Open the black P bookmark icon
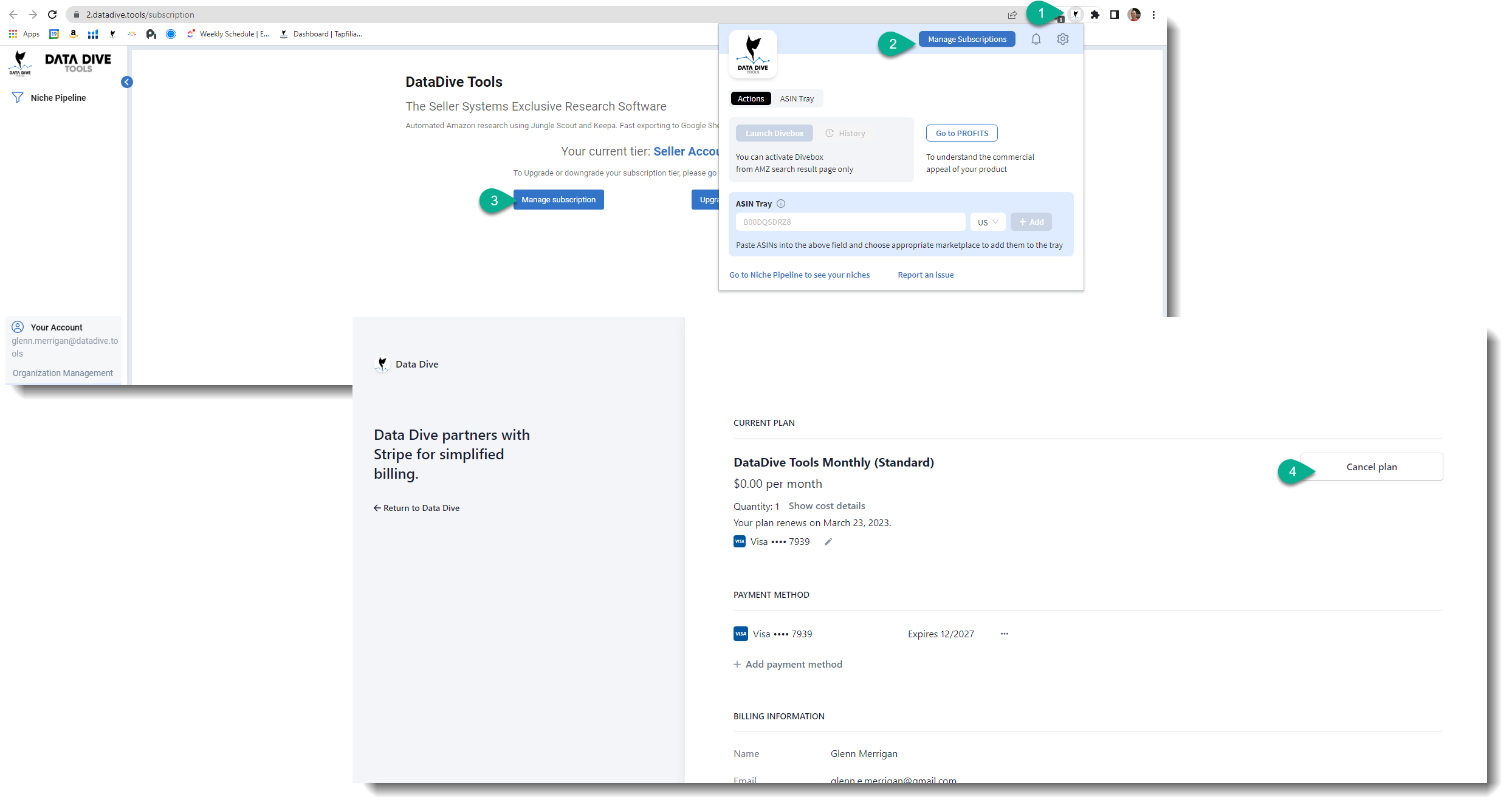 (x=151, y=34)
